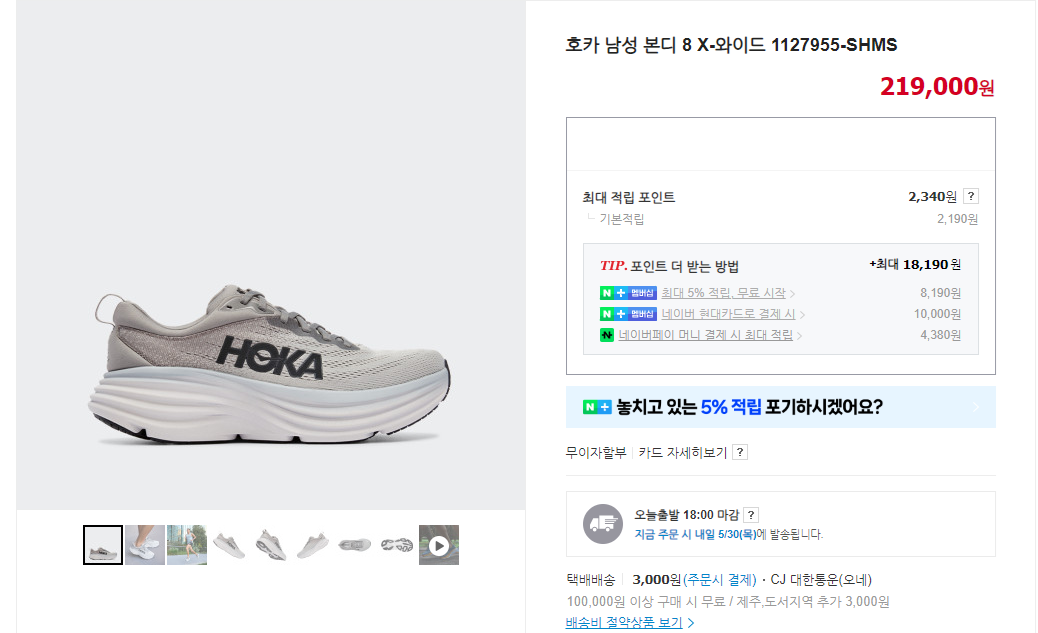The height and width of the screenshot is (633, 1038).
Task: Click the green N Pay icon on 네이버페이 머니 row
Action: 607,335
